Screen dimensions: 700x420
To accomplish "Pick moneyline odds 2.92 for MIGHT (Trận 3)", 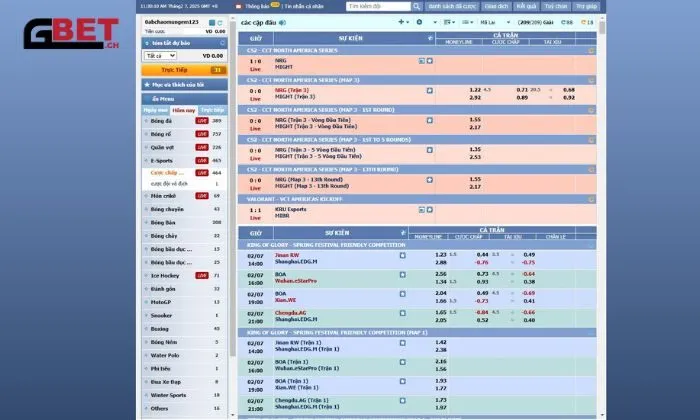I will pyautogui.click(x=475, y=97).
